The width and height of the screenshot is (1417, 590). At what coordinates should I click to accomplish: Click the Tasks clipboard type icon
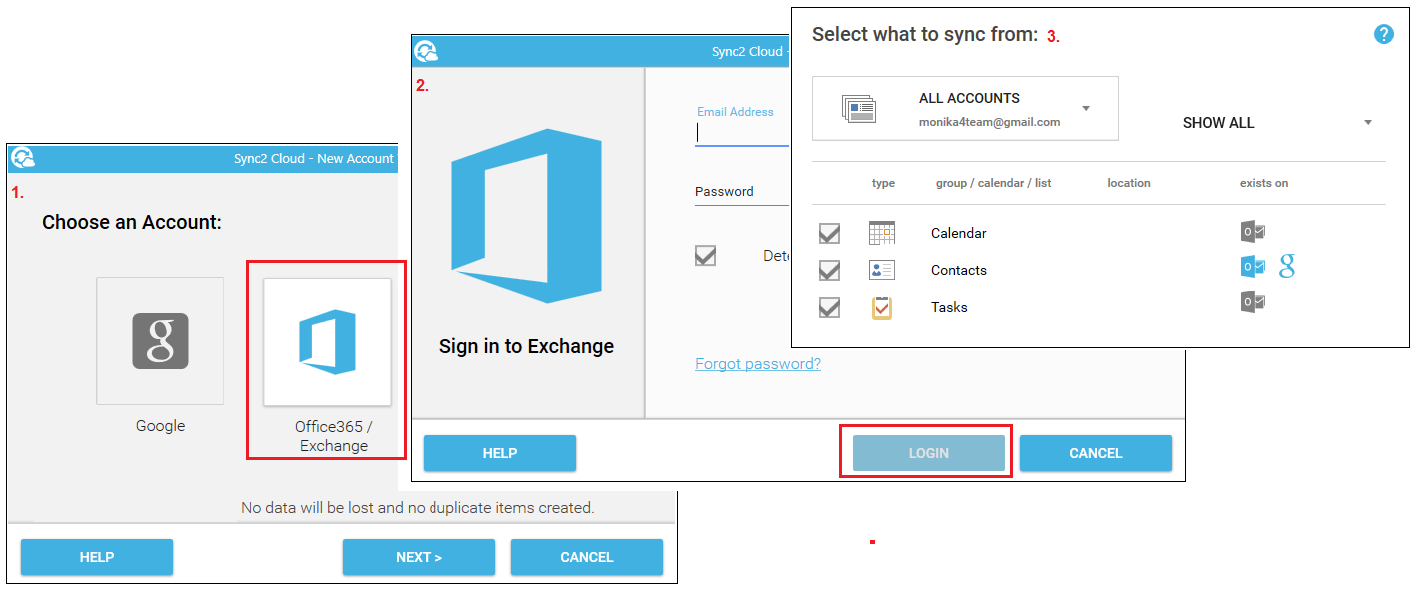click(x=882, y=307)
